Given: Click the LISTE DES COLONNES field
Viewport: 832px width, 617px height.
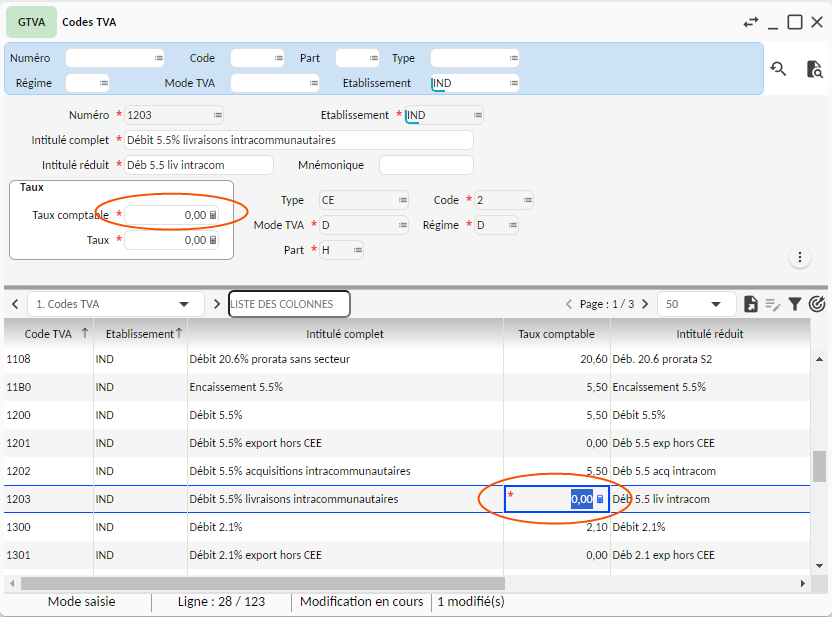Looking at the screenshot, I should [x=289, y=304].
